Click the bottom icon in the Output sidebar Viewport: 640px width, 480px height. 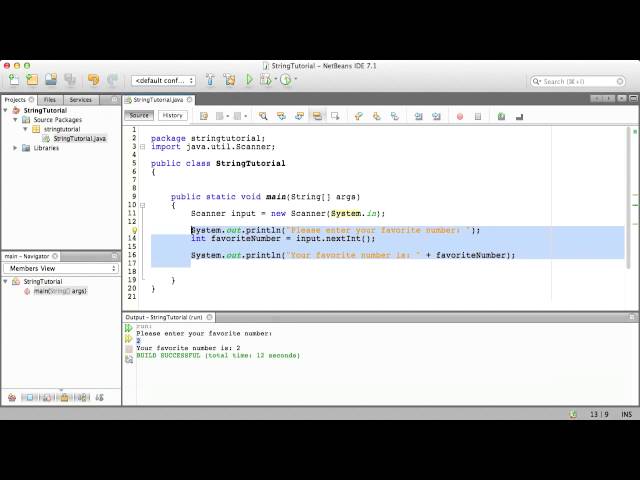point(129,360)
